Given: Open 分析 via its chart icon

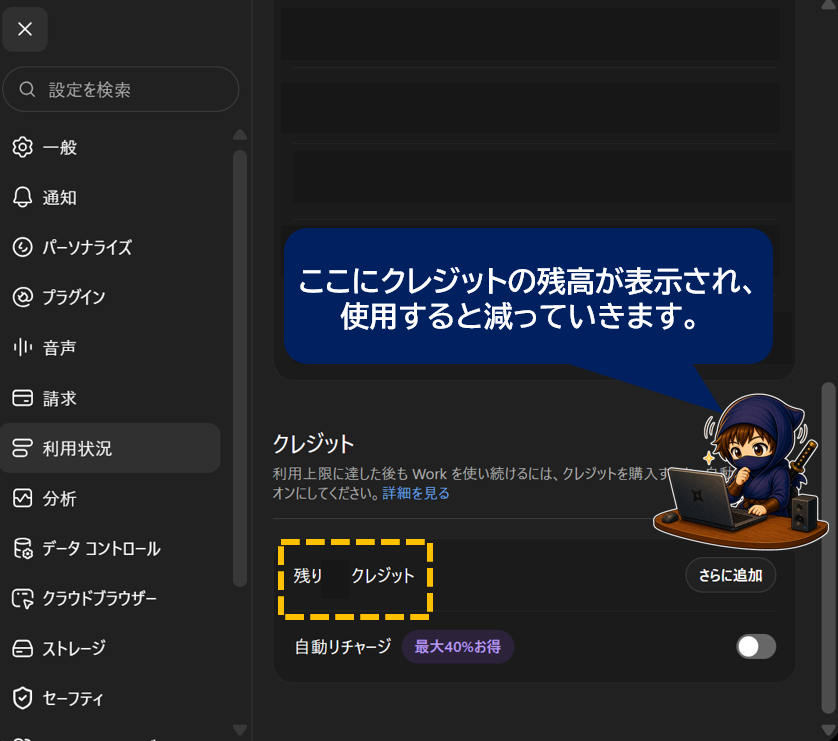Looking at the screenshot, I should tap(22, 498).
